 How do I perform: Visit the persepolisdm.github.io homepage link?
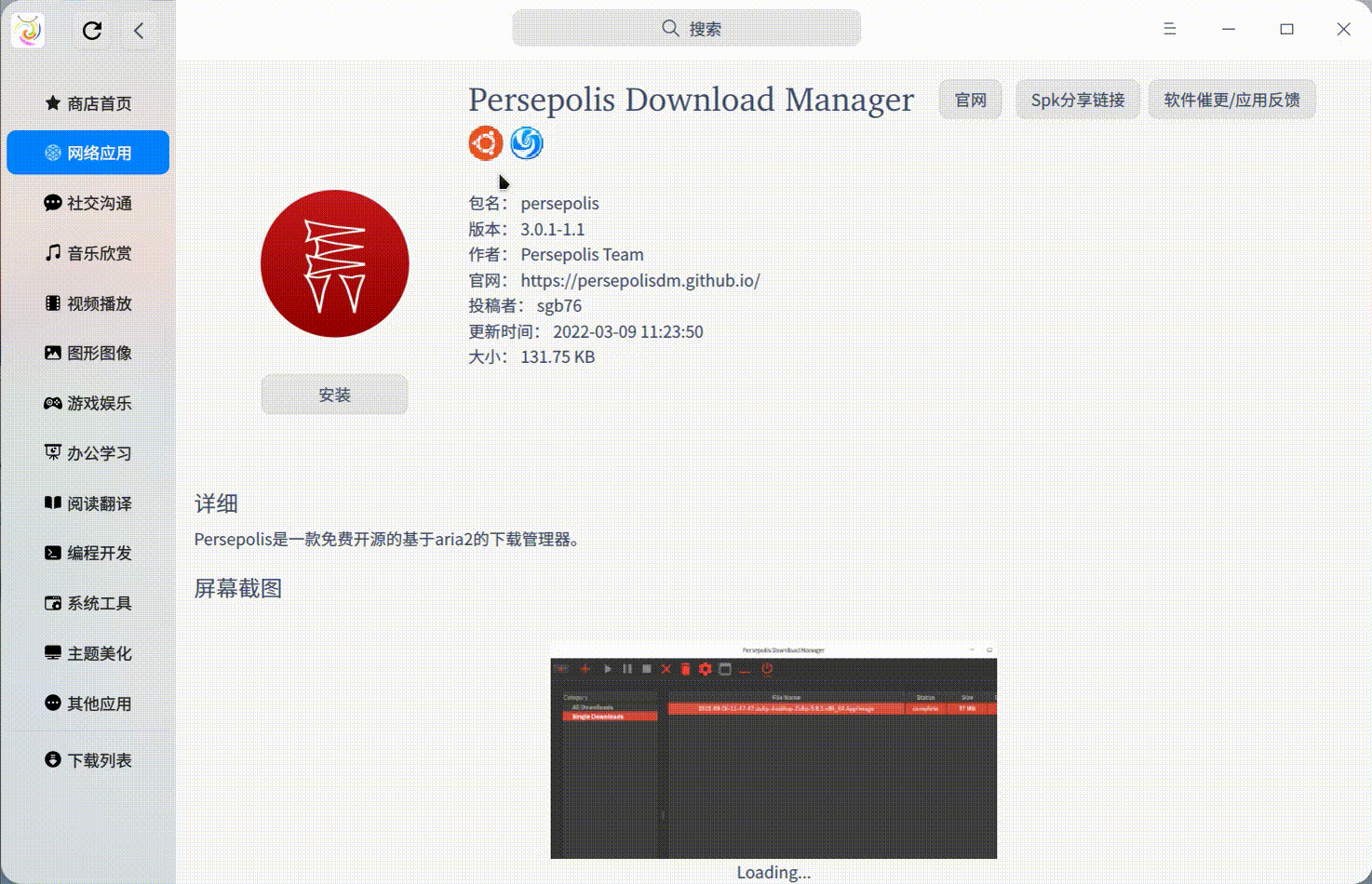point(640,279)
